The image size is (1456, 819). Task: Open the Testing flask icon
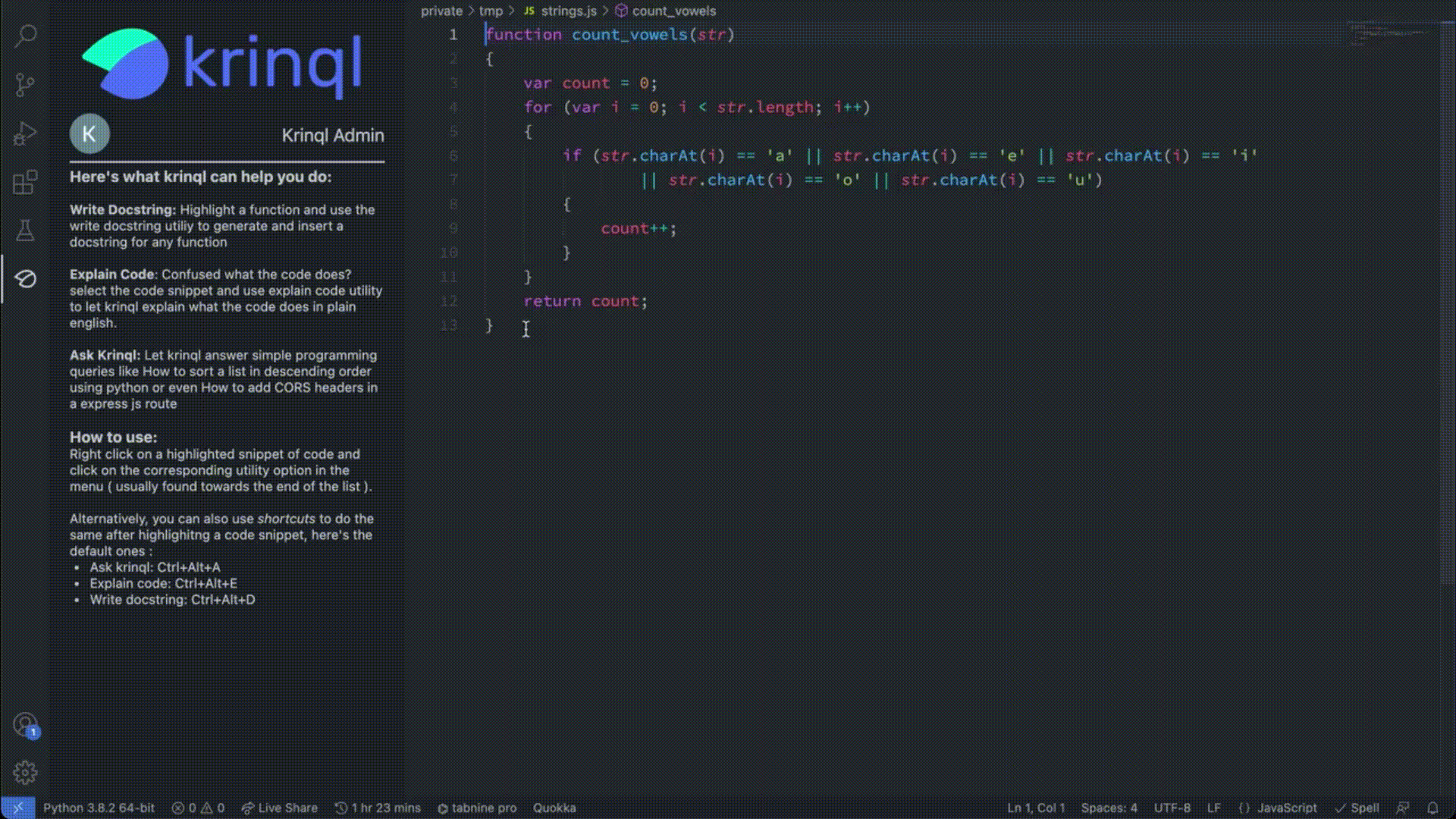[25, 231]
